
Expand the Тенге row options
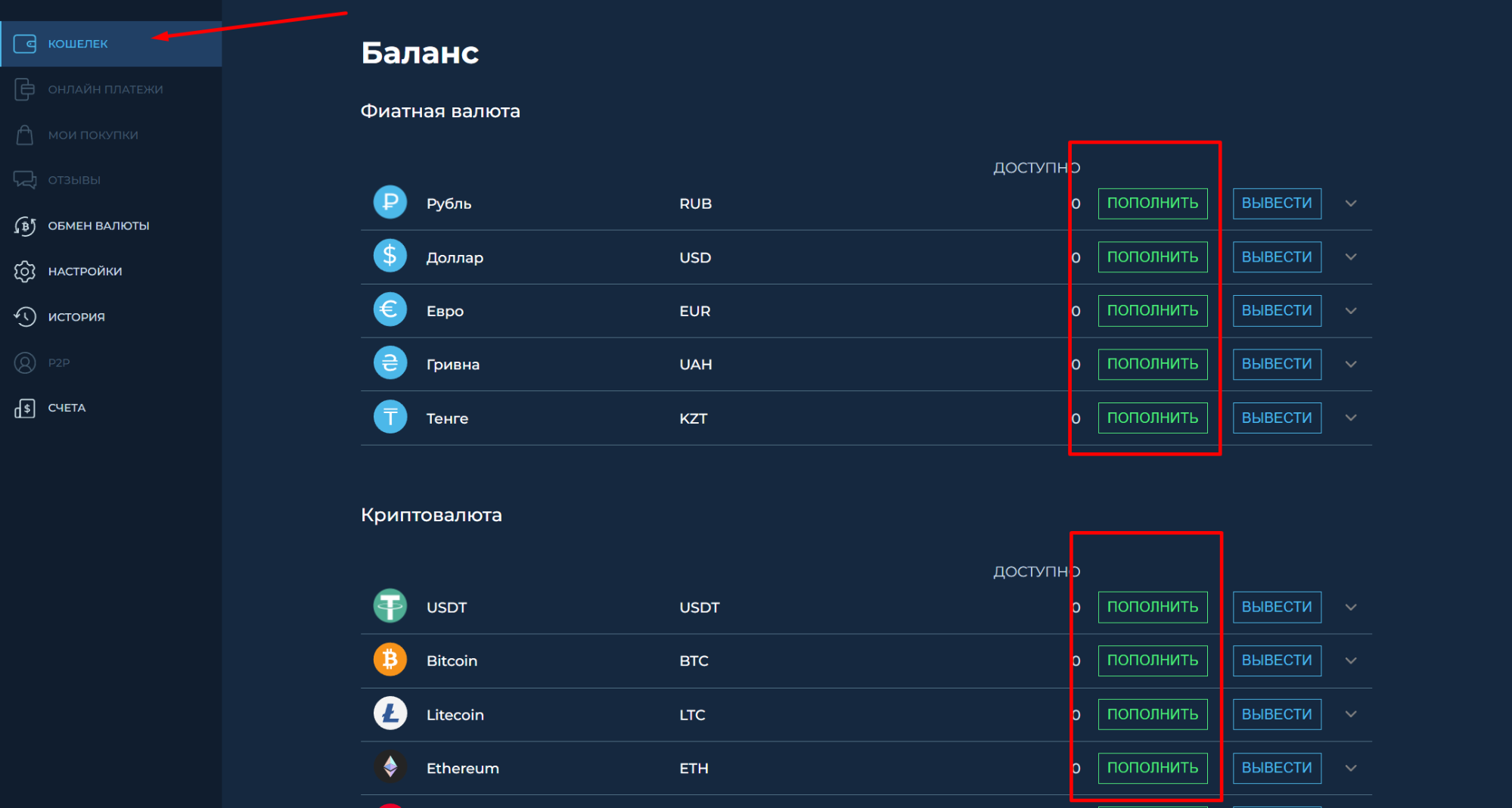(1351, 417)
